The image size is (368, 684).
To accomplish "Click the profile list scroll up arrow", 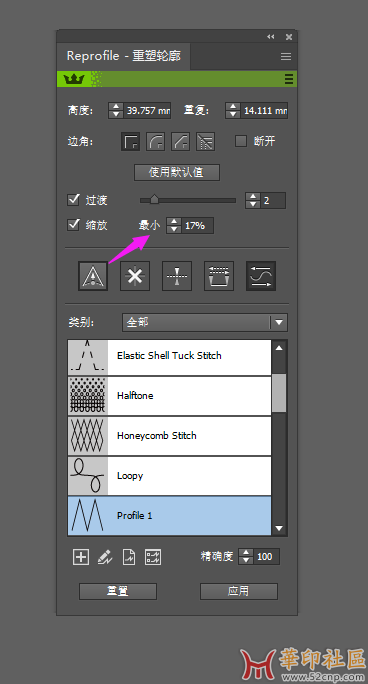I will click(279, 348).
